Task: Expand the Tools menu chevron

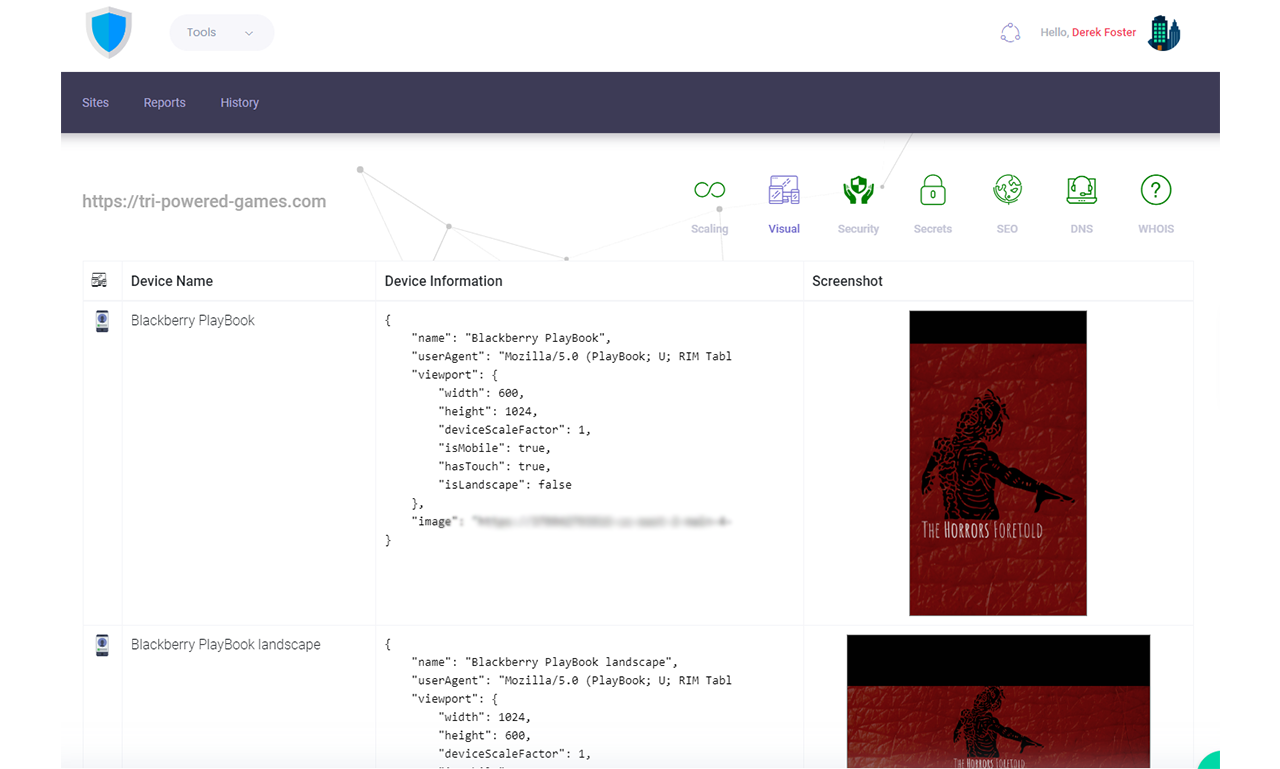Action: click(x=250, y=32)
